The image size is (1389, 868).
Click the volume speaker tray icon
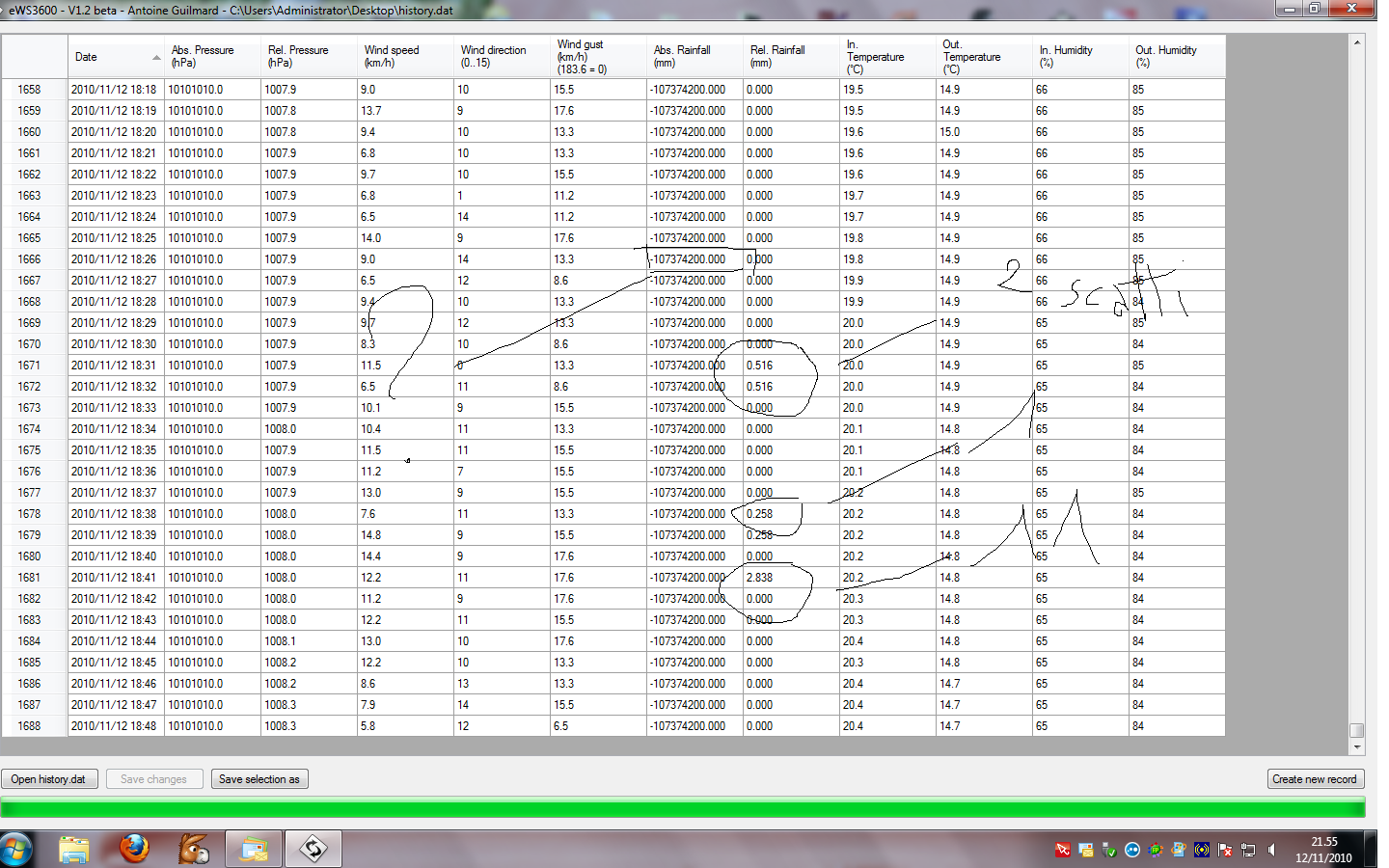tap(1271, 850)
